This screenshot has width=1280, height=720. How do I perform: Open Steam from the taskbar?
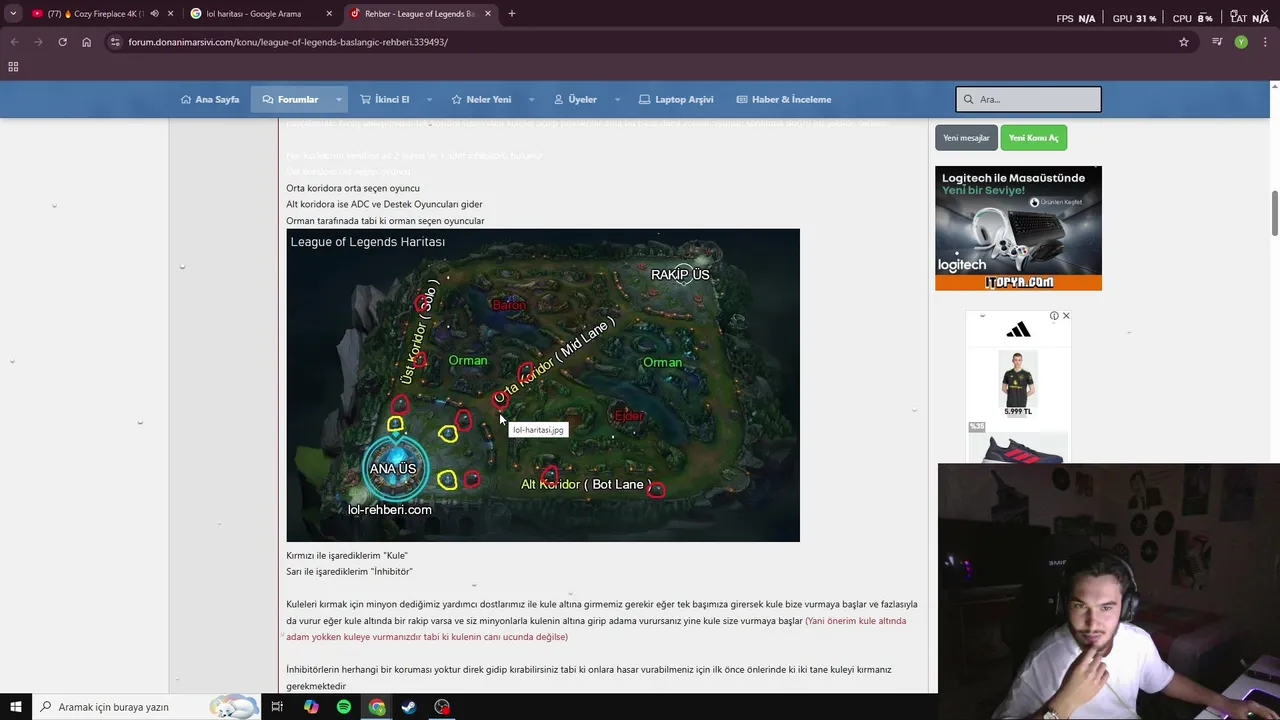409,707
